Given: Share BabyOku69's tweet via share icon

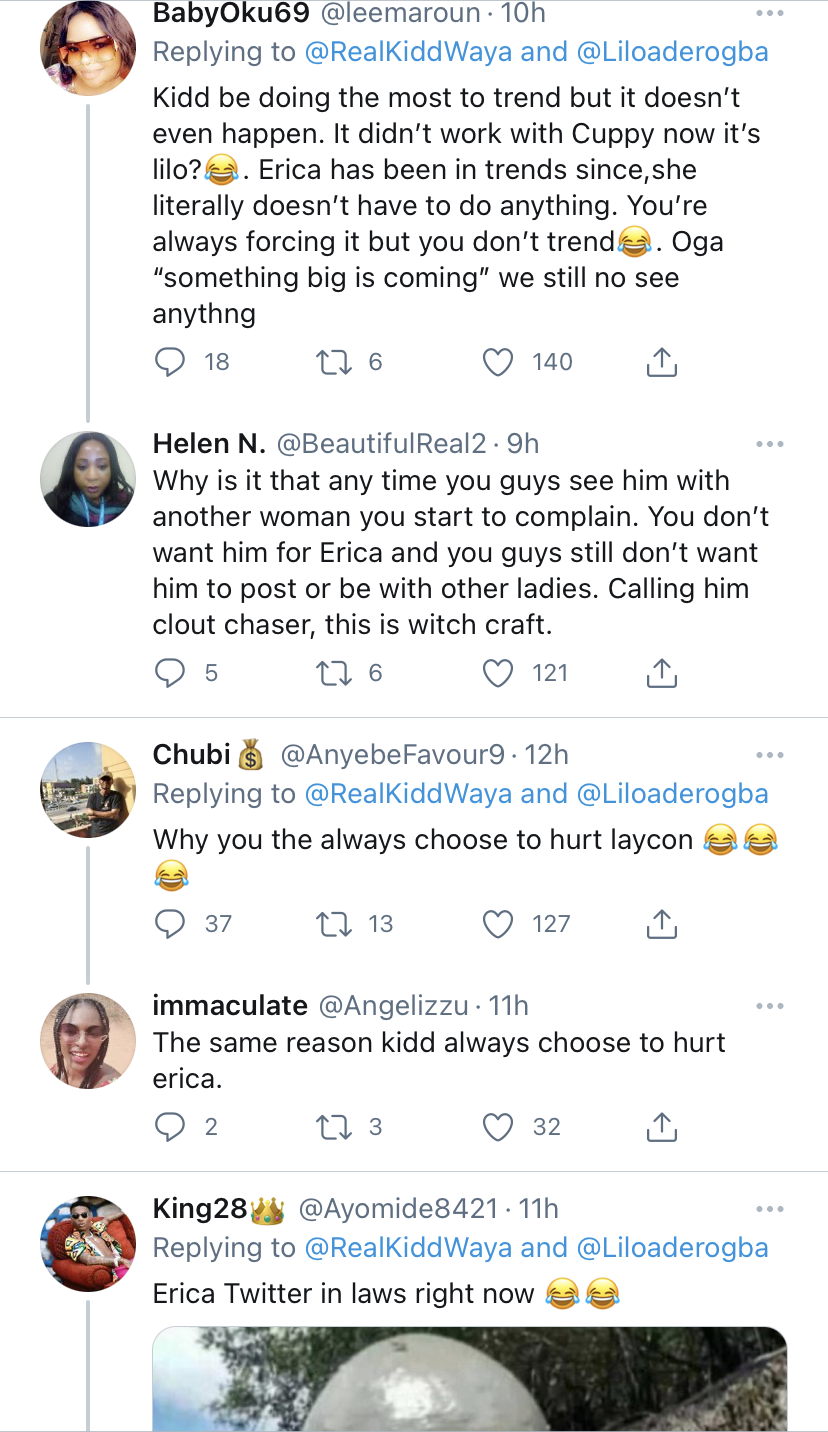Looking at the screenshot, I should pos(661,362).
